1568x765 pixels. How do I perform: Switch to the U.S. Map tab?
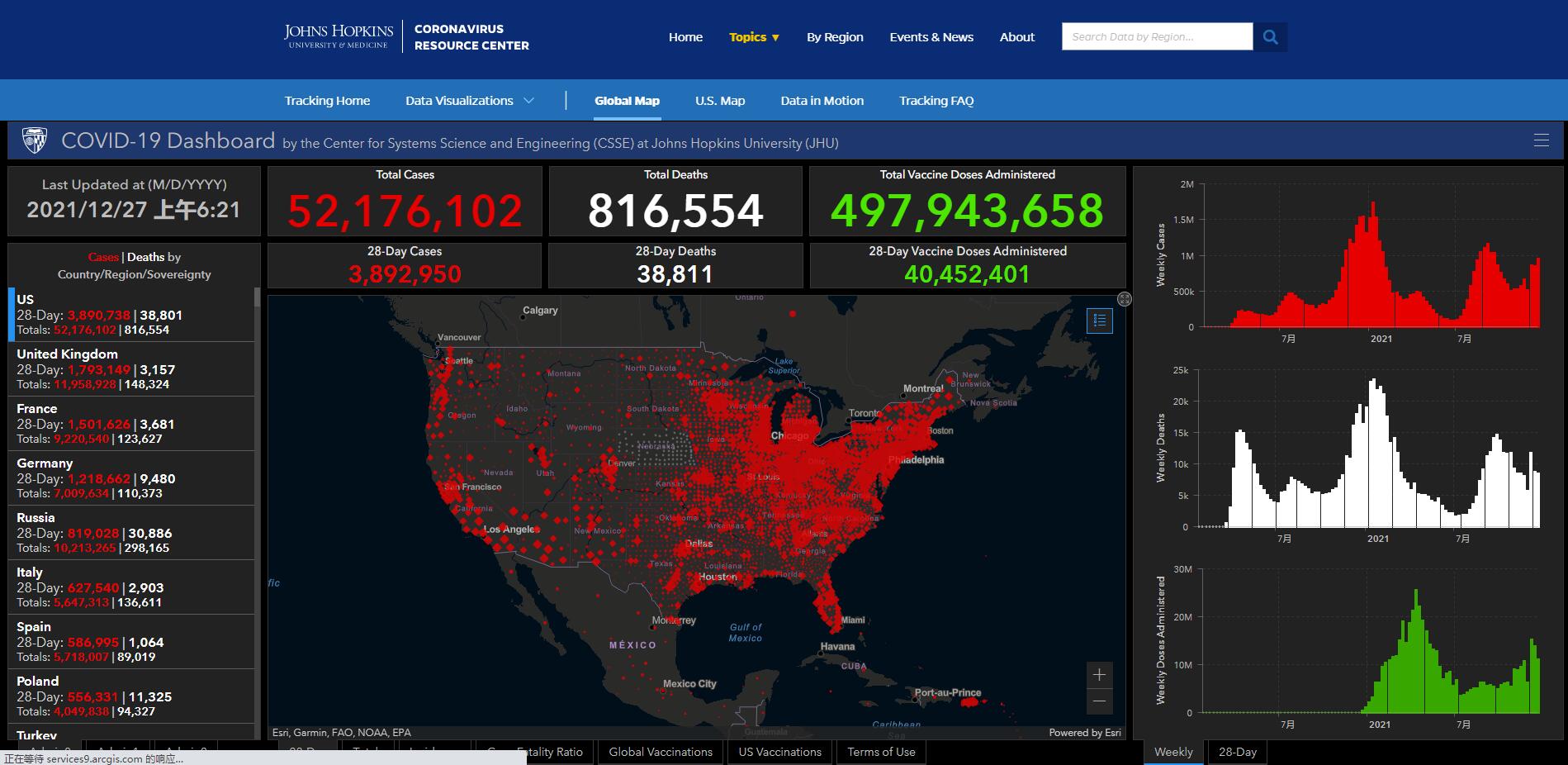(x=720, y=101)
